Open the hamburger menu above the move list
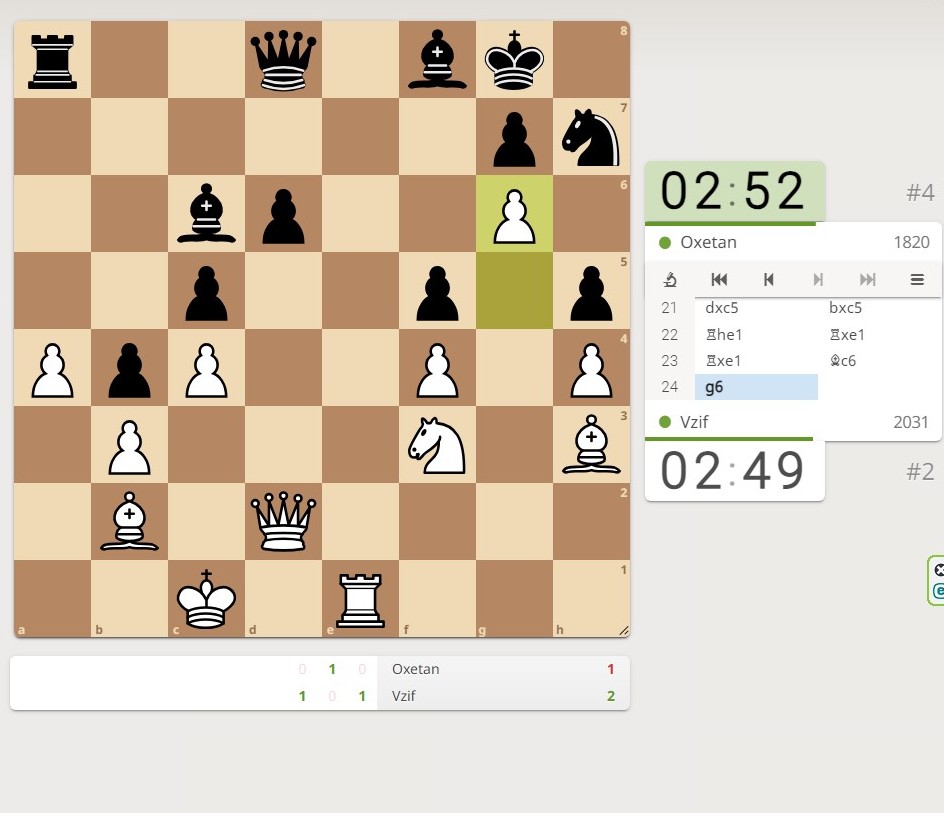This screenshot has height=813, width=944. click(916, 280)
